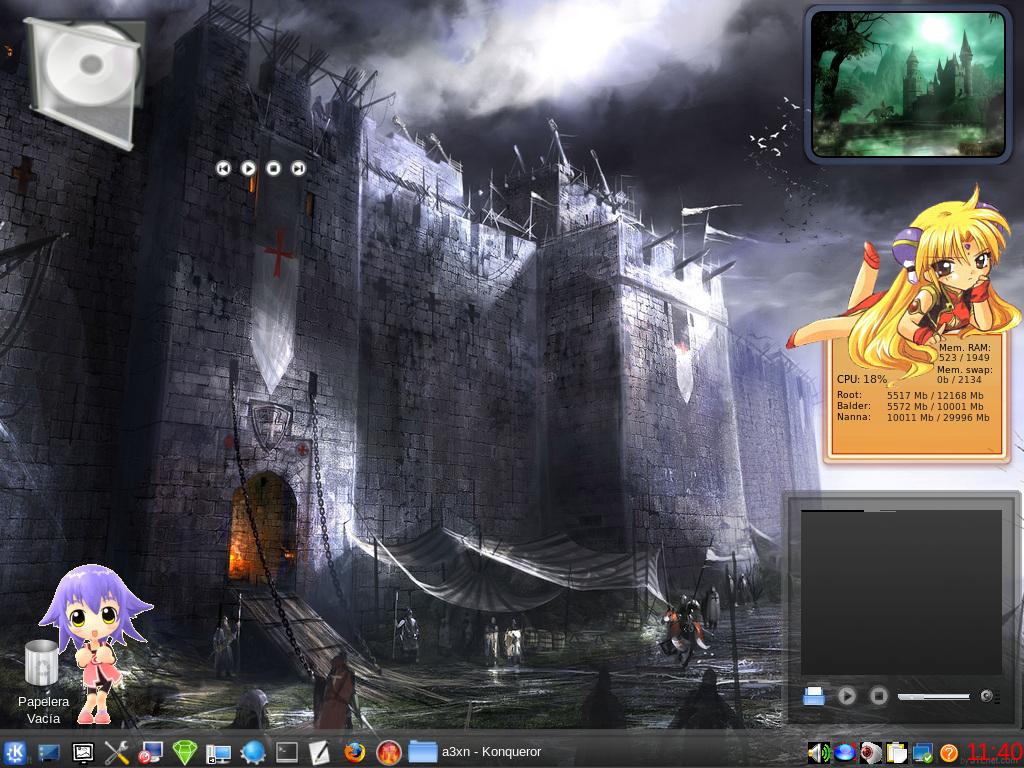Click the purple-haired chibi mascot
The image size is (1024, 768).
click(95, 643)
